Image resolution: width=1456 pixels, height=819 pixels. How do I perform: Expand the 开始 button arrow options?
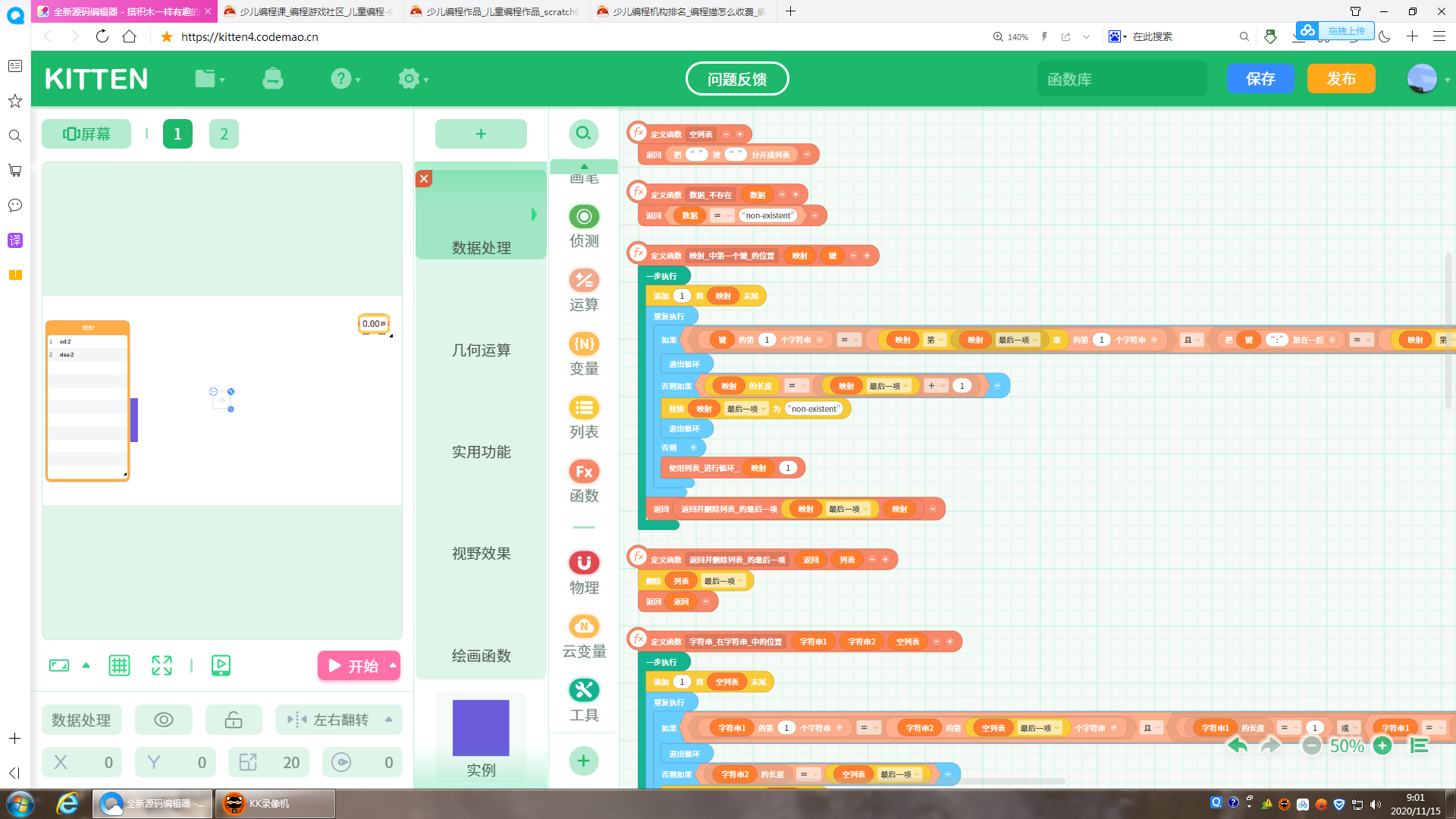tap(393, 666)
